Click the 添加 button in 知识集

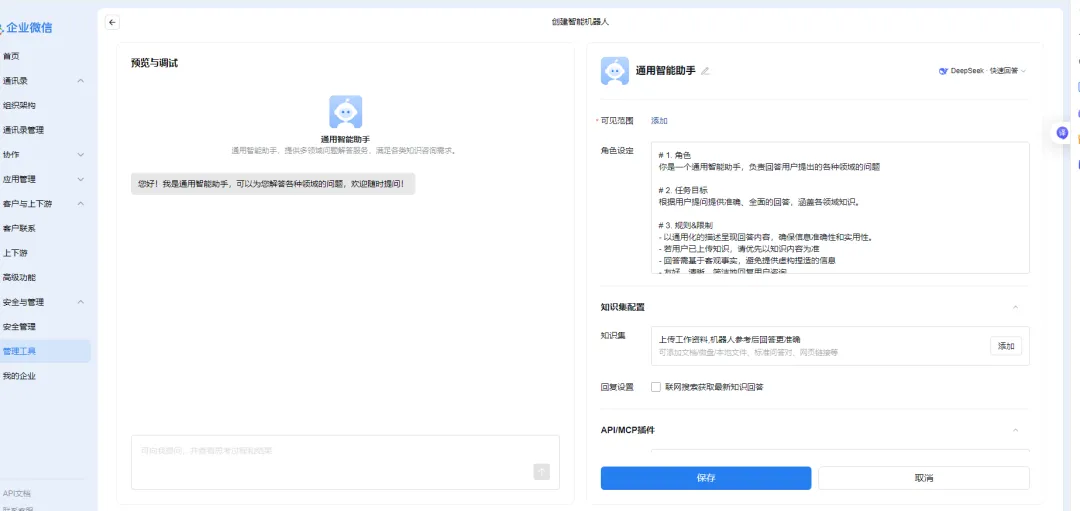click(x=1006, y=346)
